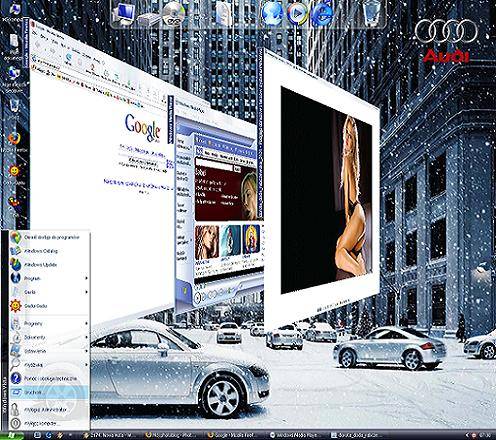Open Pomoc i obsługa techniczna help entry
The height and width of the screenshot is (440, 496).
pos(49,378)
